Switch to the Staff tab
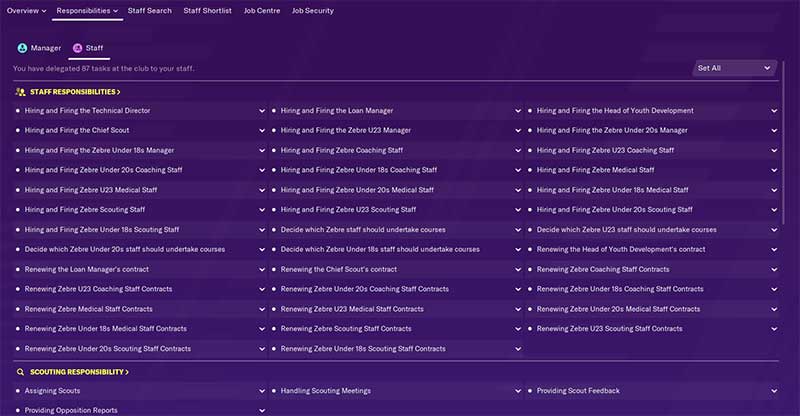Screen dimensions: 800x416 (x=88, y=48)
